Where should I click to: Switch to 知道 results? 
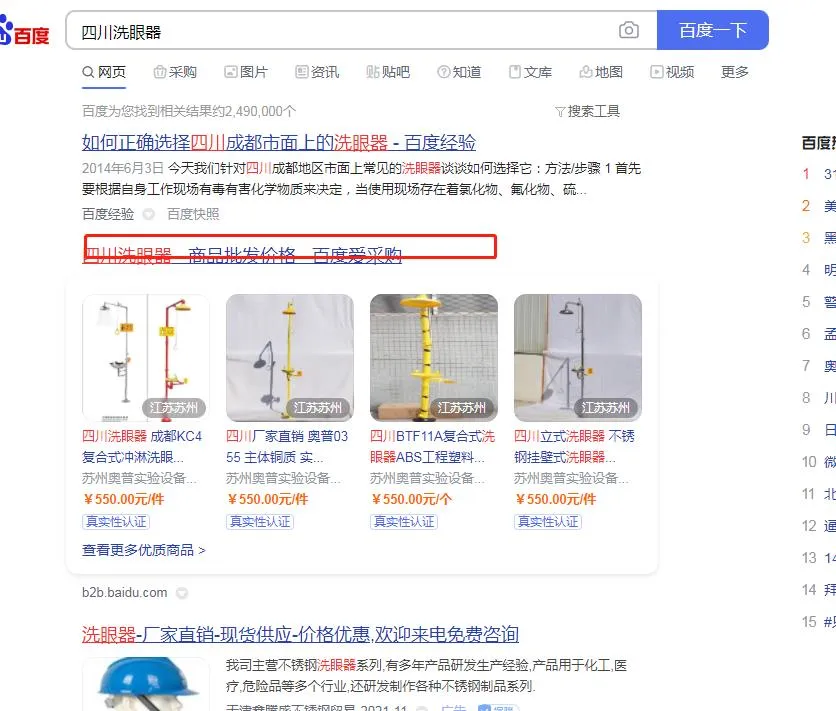(x=459, y=72)
